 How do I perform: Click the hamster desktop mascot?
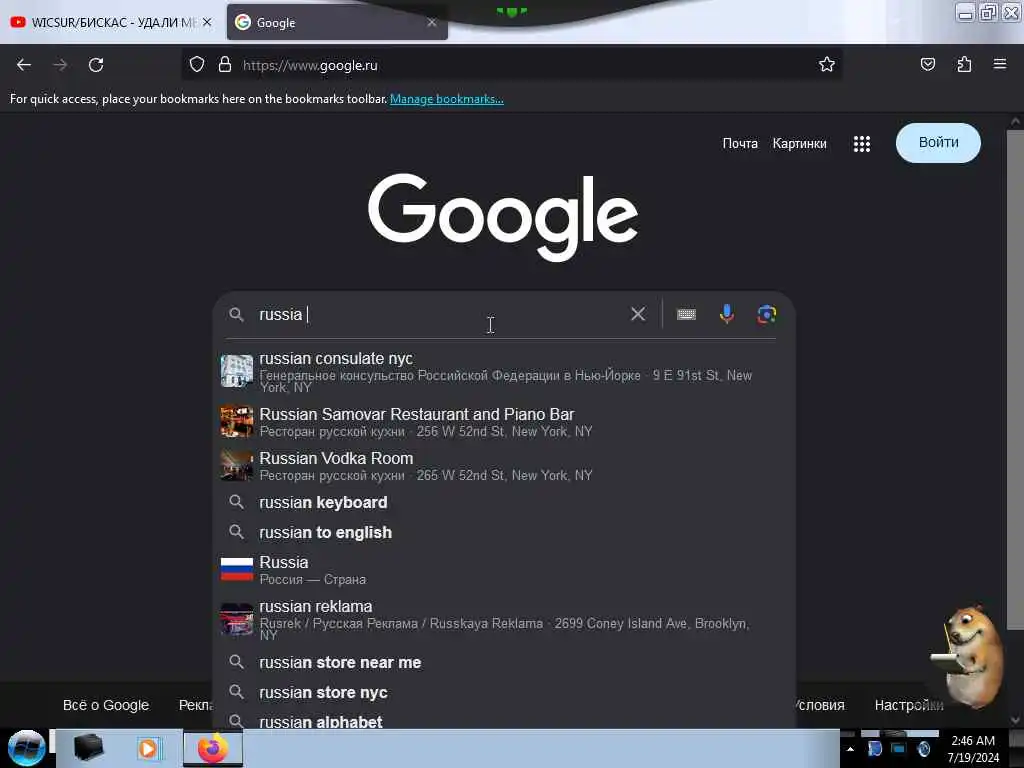[968, 657]
